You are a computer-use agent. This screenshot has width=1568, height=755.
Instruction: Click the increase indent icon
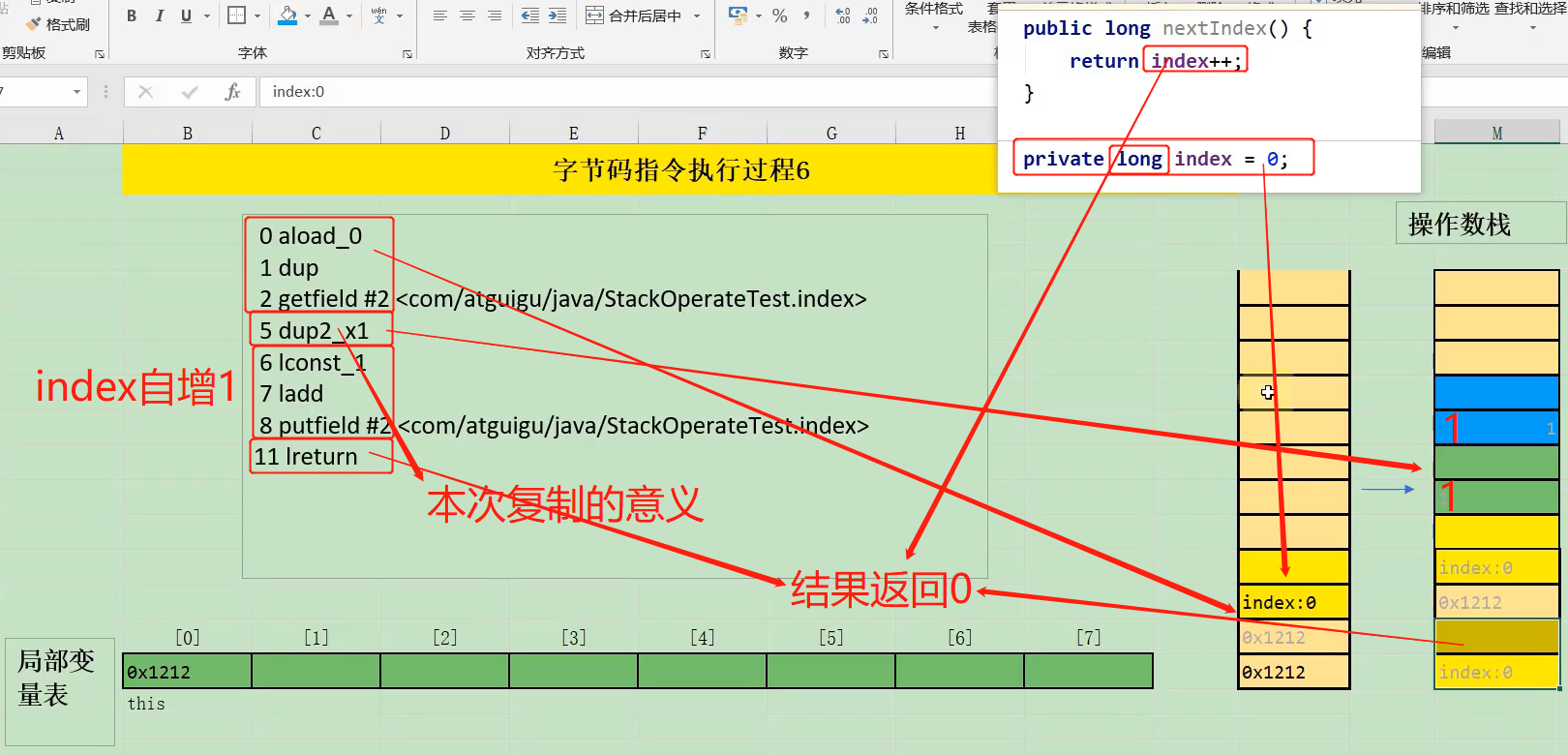tap(558, 15)
